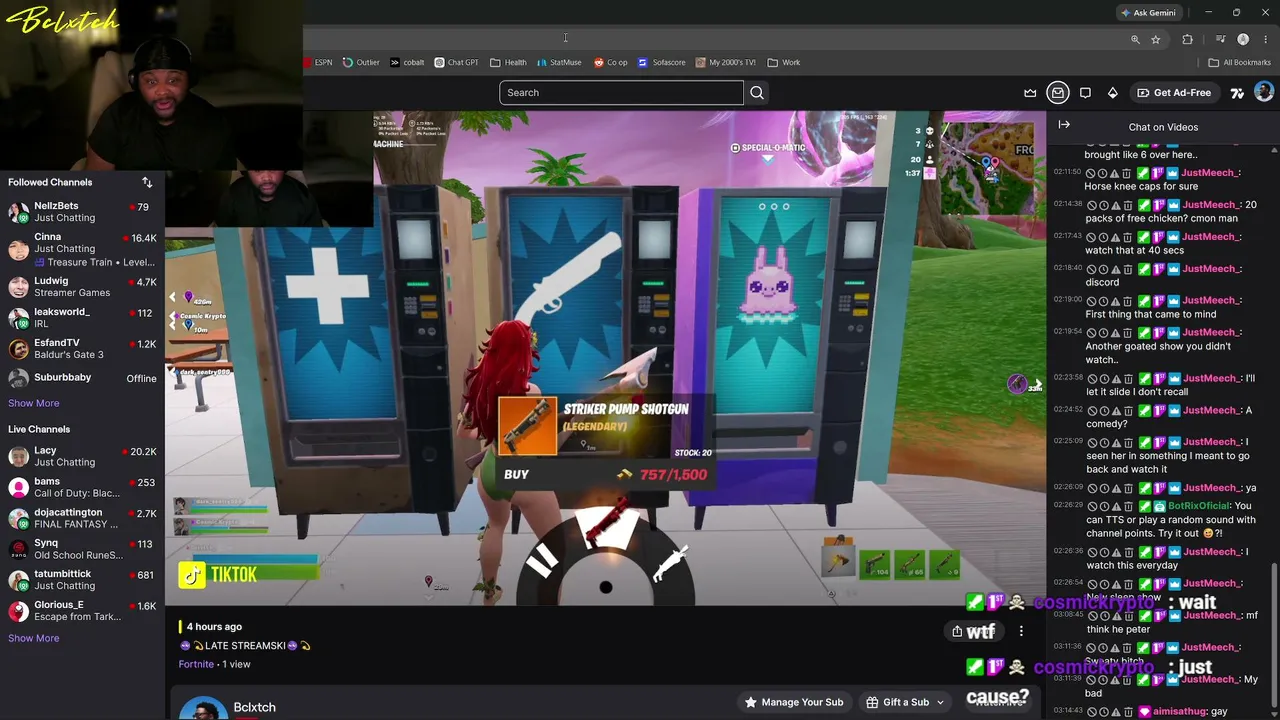Click the Twitch search magnifier button
This screenshot has height=720, width=1280.
[x=757, y=93]
